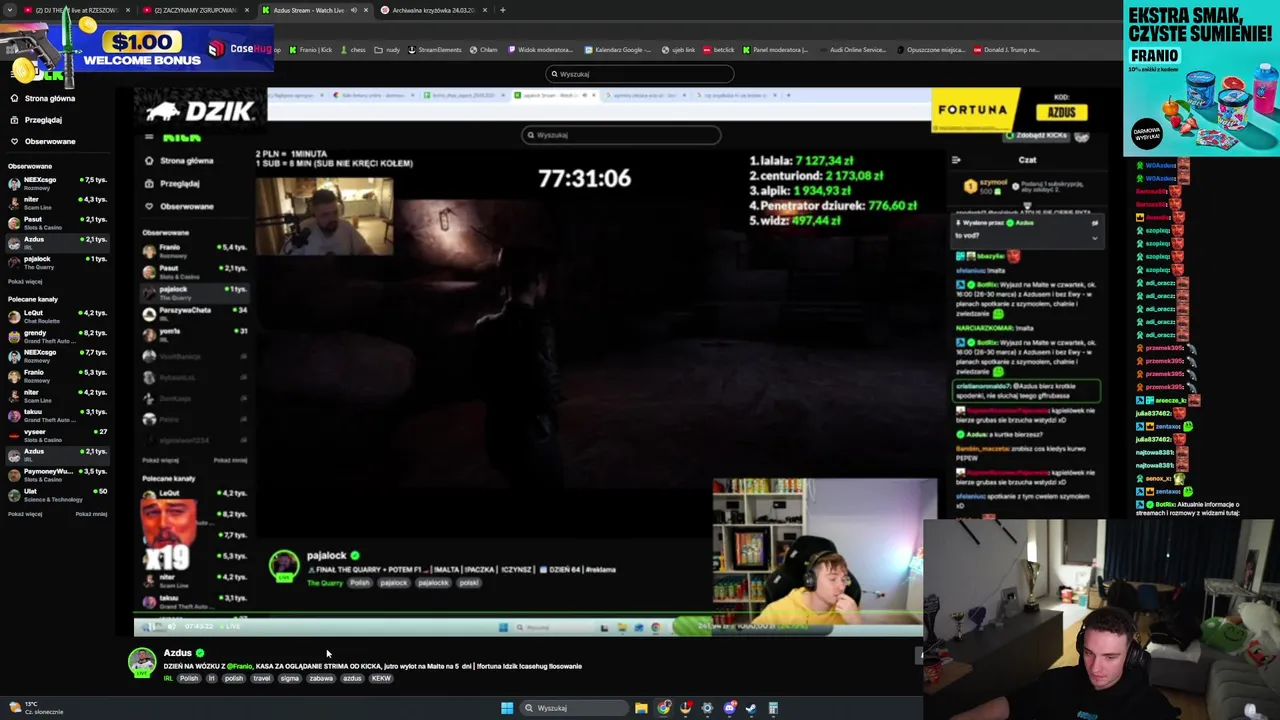Viewport: 1280px width, 720px height.
Task: Collapse the Czat panel arrow icon
Action: [x=956, y=160]
